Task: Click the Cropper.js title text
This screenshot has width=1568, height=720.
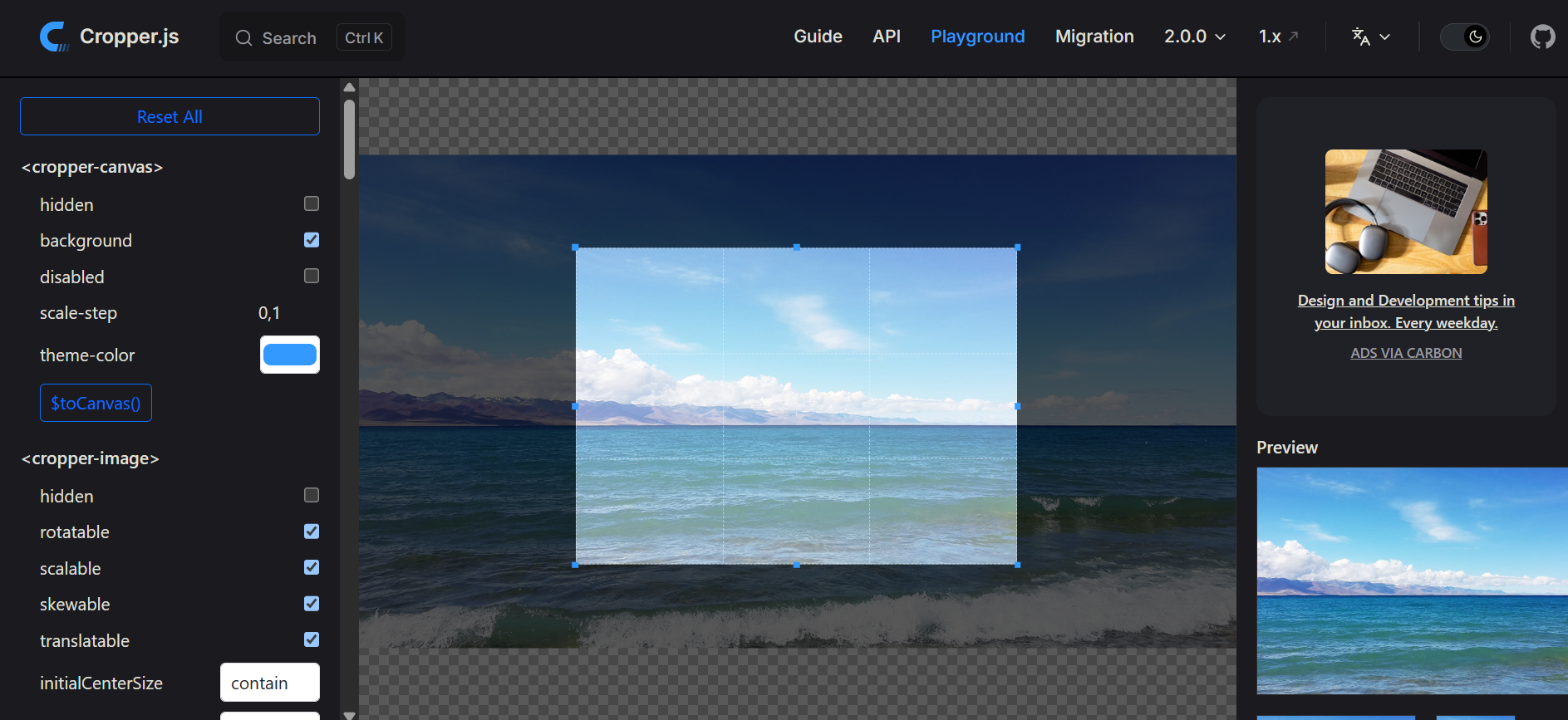Action: click(130, 37)
